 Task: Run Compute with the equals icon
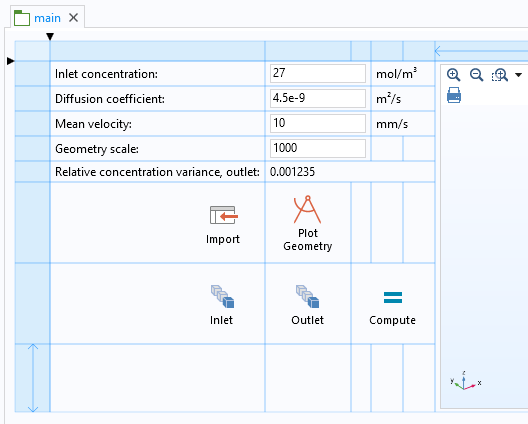point(393,297)
